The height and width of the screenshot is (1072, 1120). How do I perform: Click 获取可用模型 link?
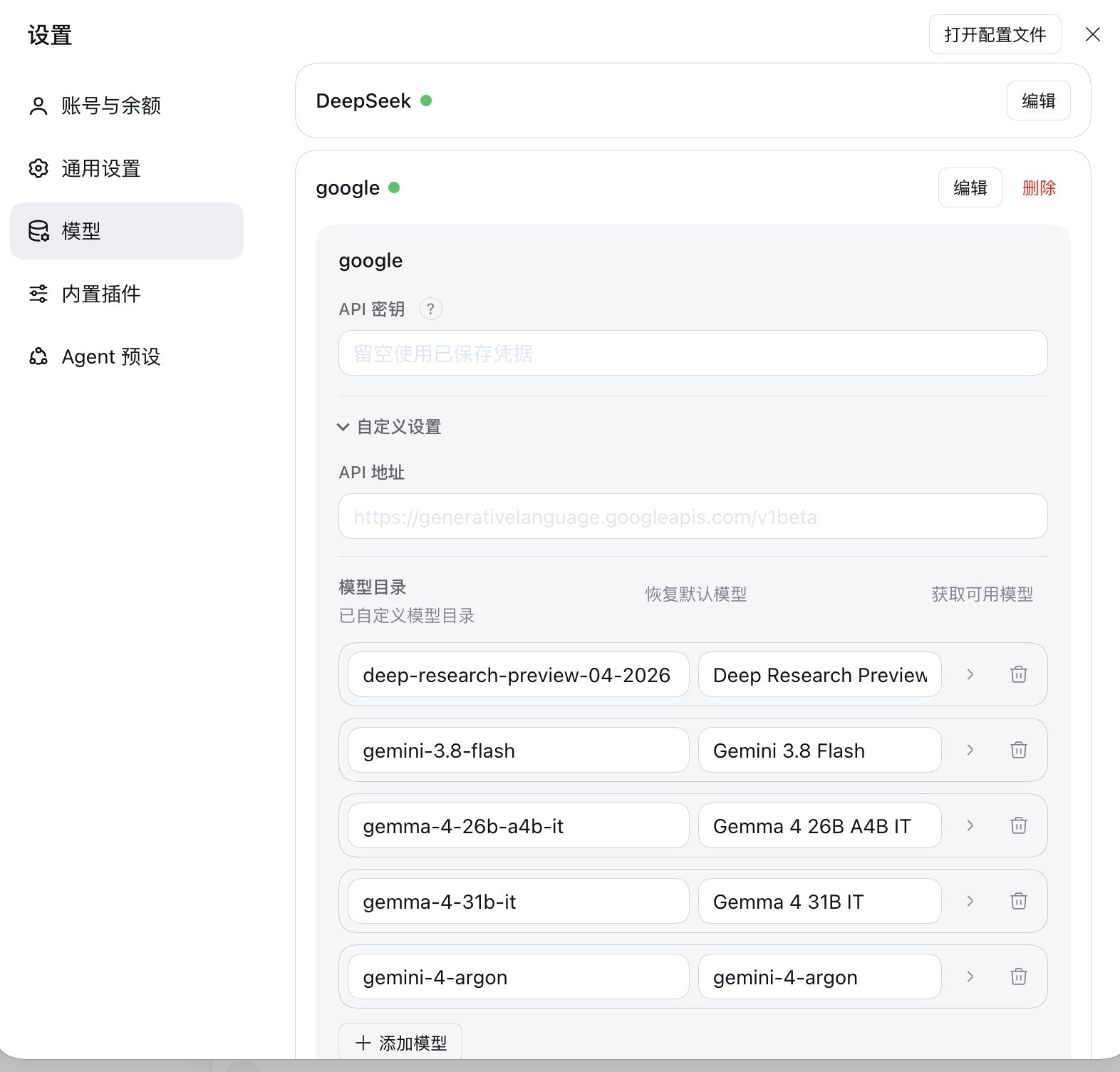pos(982,594)
